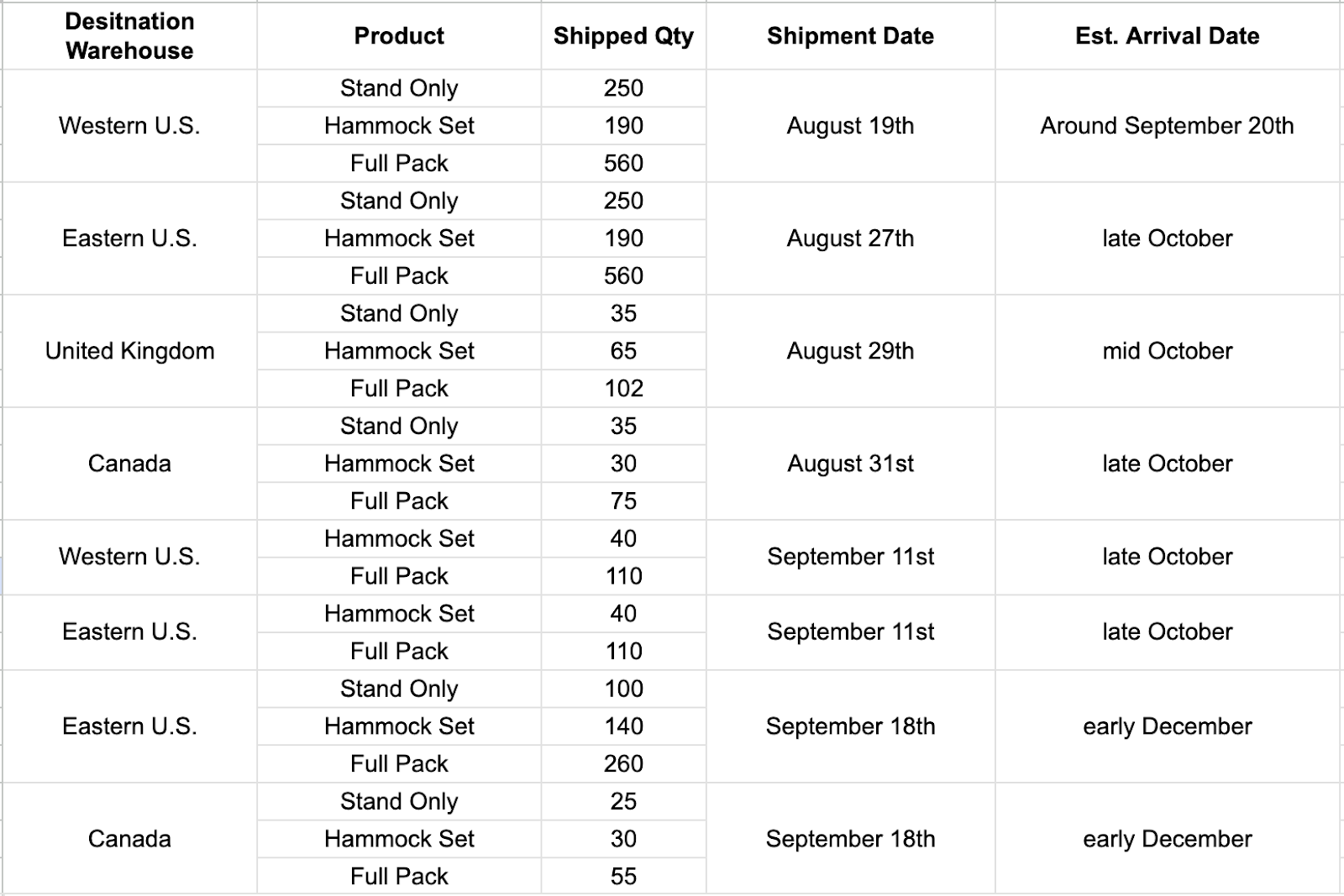This screenshot has width=1344, height=896.
Task: Click the August 27th date cell
Action: tap(850, 238)
